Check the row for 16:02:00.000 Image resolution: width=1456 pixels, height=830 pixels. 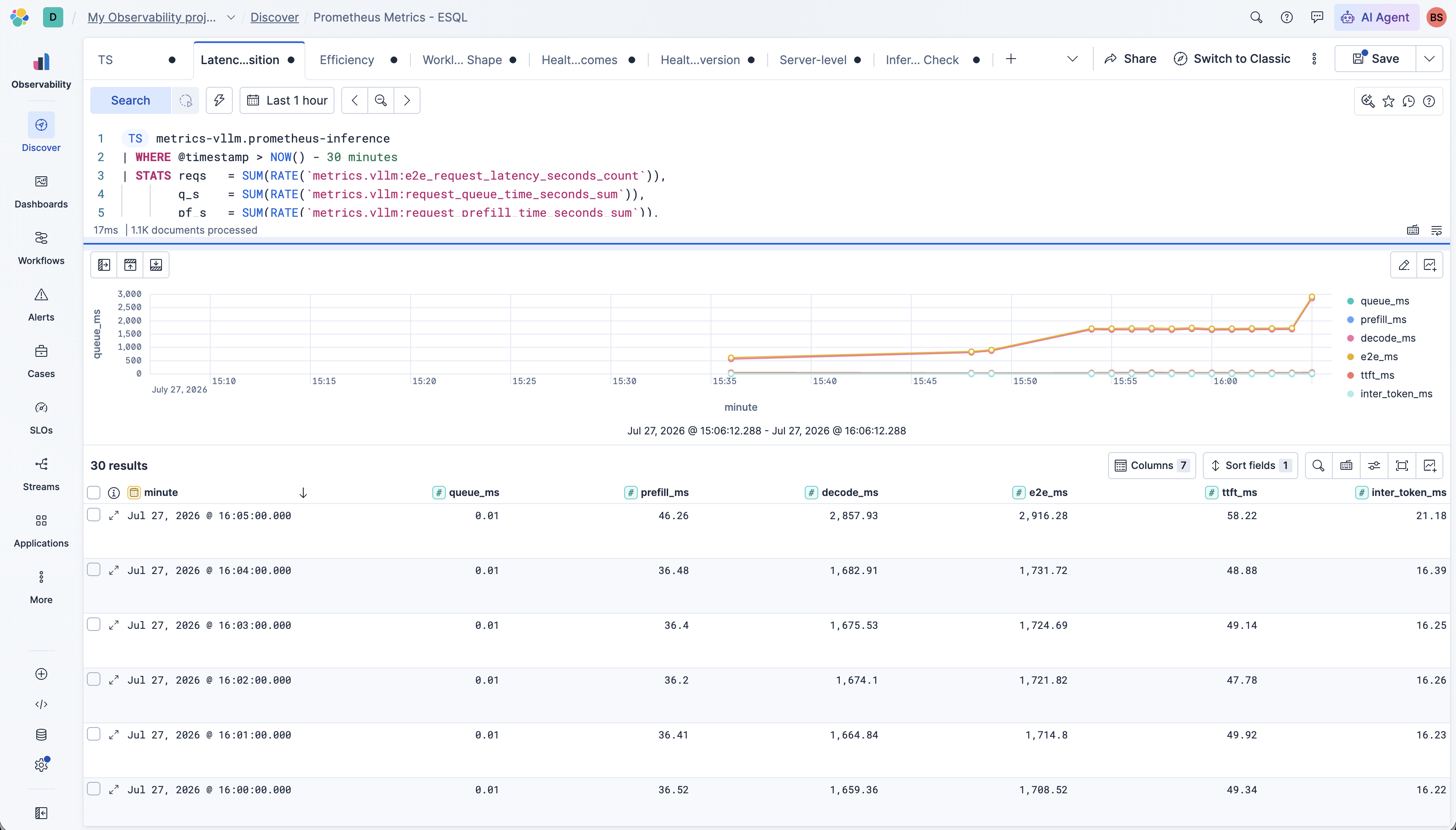click(x=94, y=679)
